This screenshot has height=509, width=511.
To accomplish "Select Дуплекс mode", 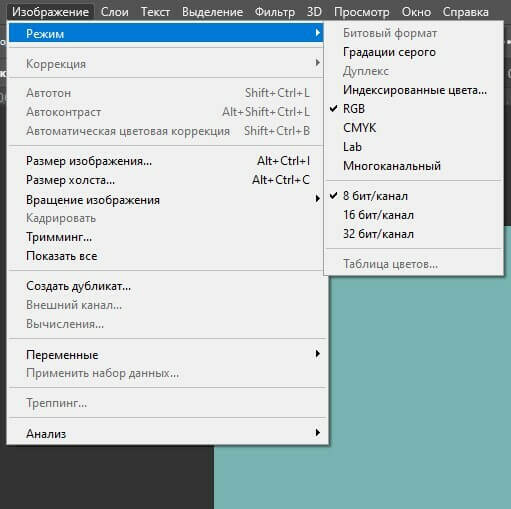I will tap(413, 71).
